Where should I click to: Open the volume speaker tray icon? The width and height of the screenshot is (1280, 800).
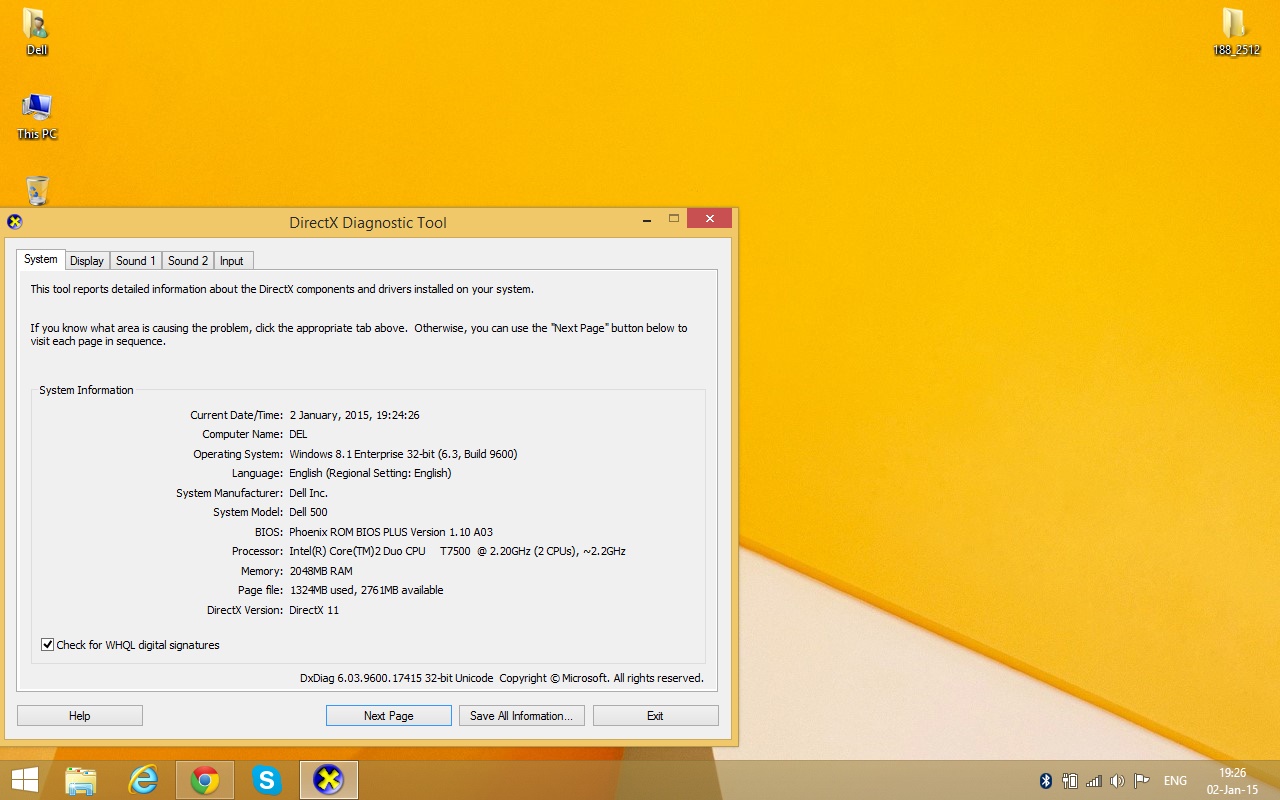(1117, 781)
